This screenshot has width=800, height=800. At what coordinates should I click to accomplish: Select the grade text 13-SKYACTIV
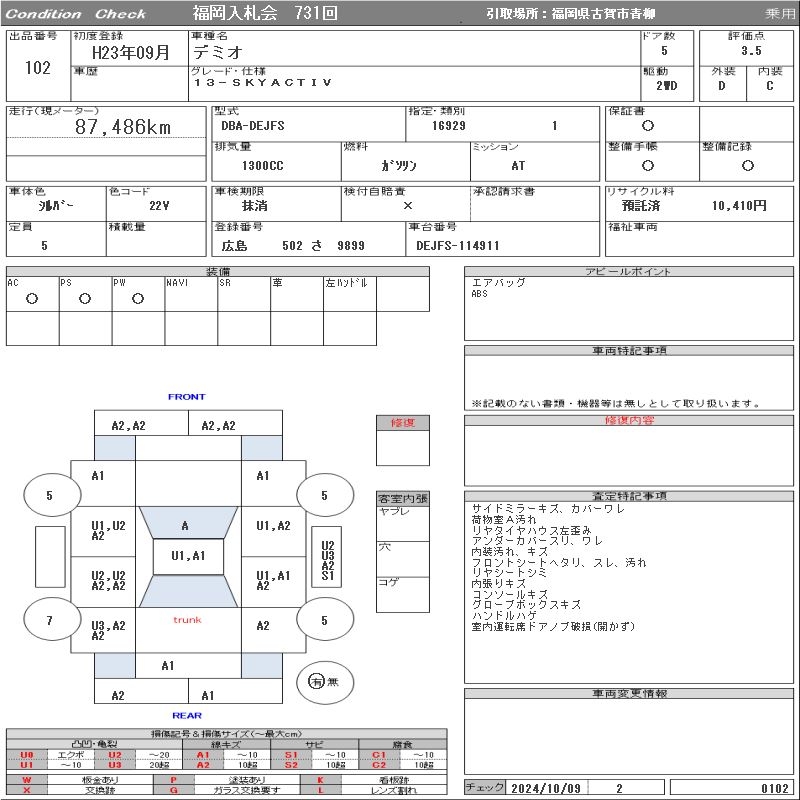pyautogui.click(x=263, y=82)
